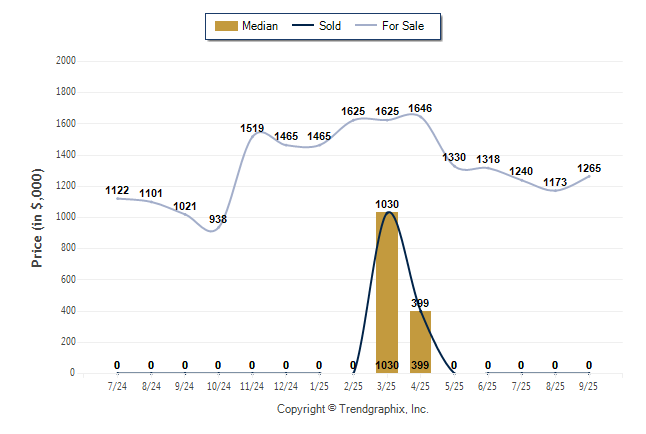
Task: Click the 1646 For Sale data label
Action: (x=420, y=108)
